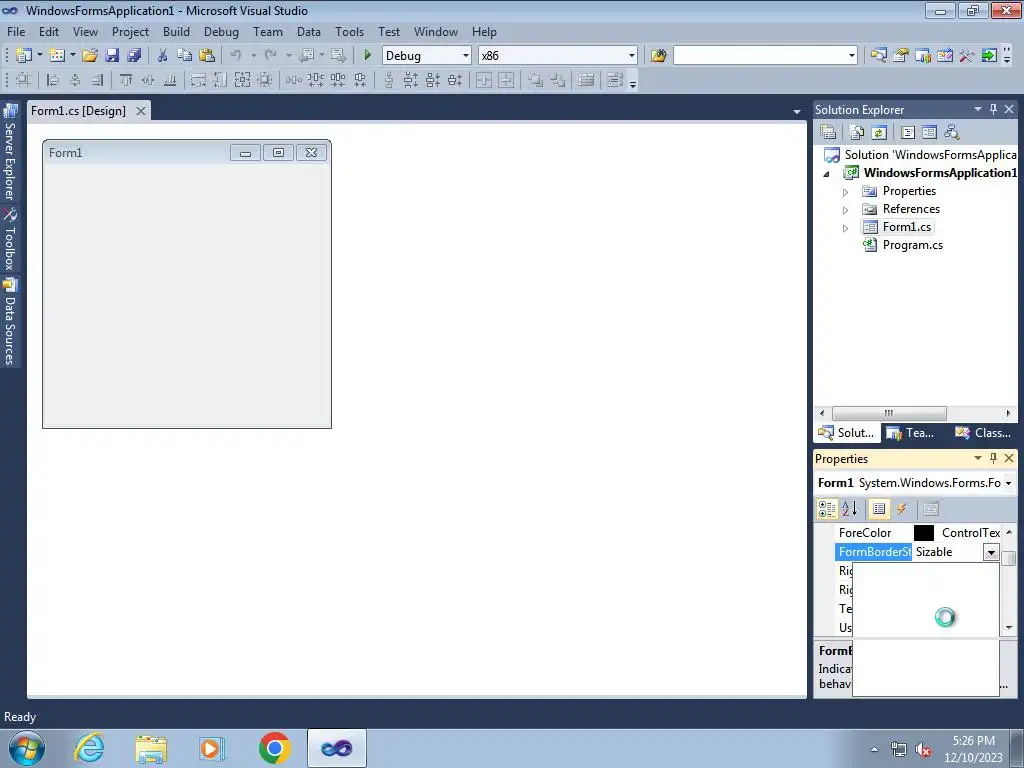Open the Server Explorer side panel
The image size is (1024, 768).
click(10, 152)
